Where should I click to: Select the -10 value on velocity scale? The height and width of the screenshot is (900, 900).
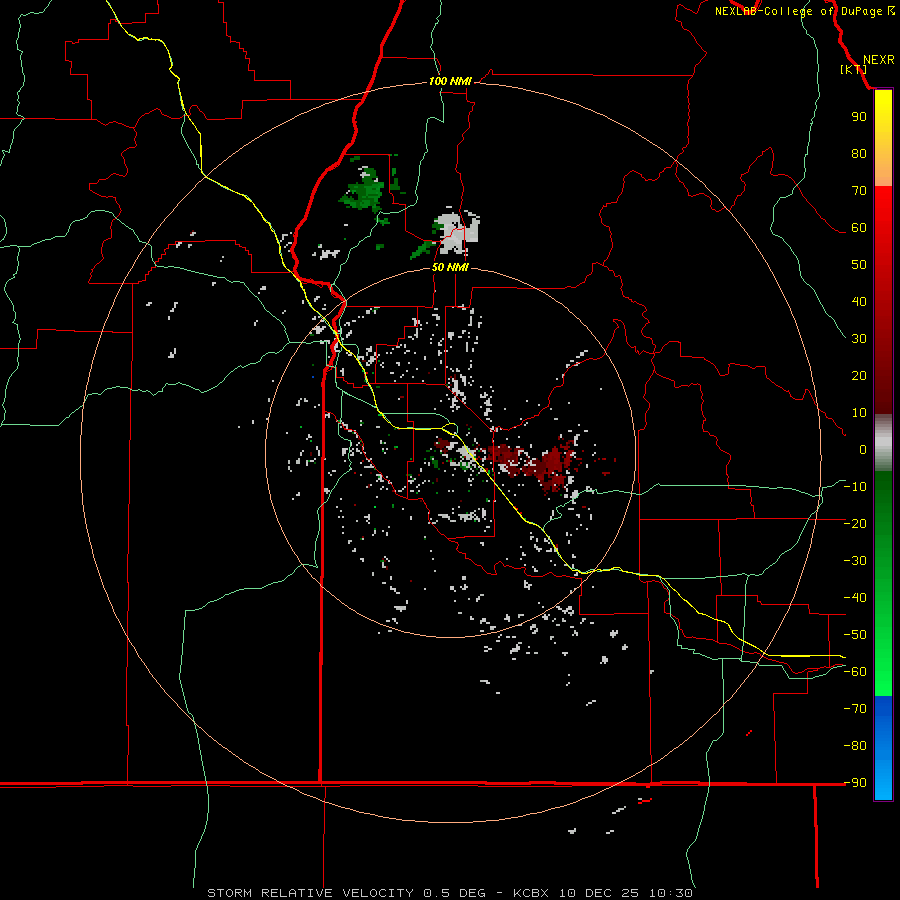click(x=855, y=487)
